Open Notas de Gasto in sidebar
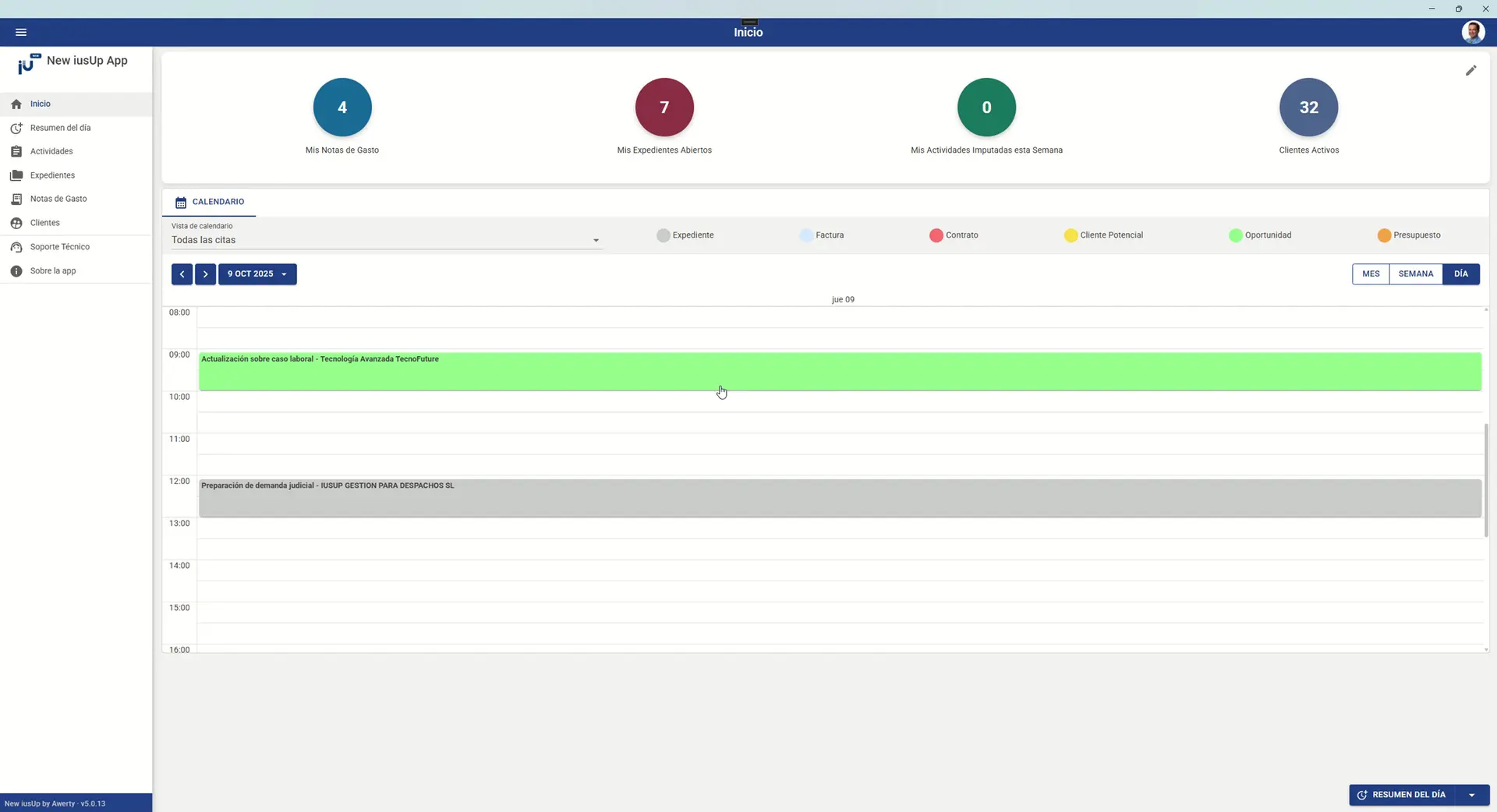 pyautogui.click(x=58, y=199)
